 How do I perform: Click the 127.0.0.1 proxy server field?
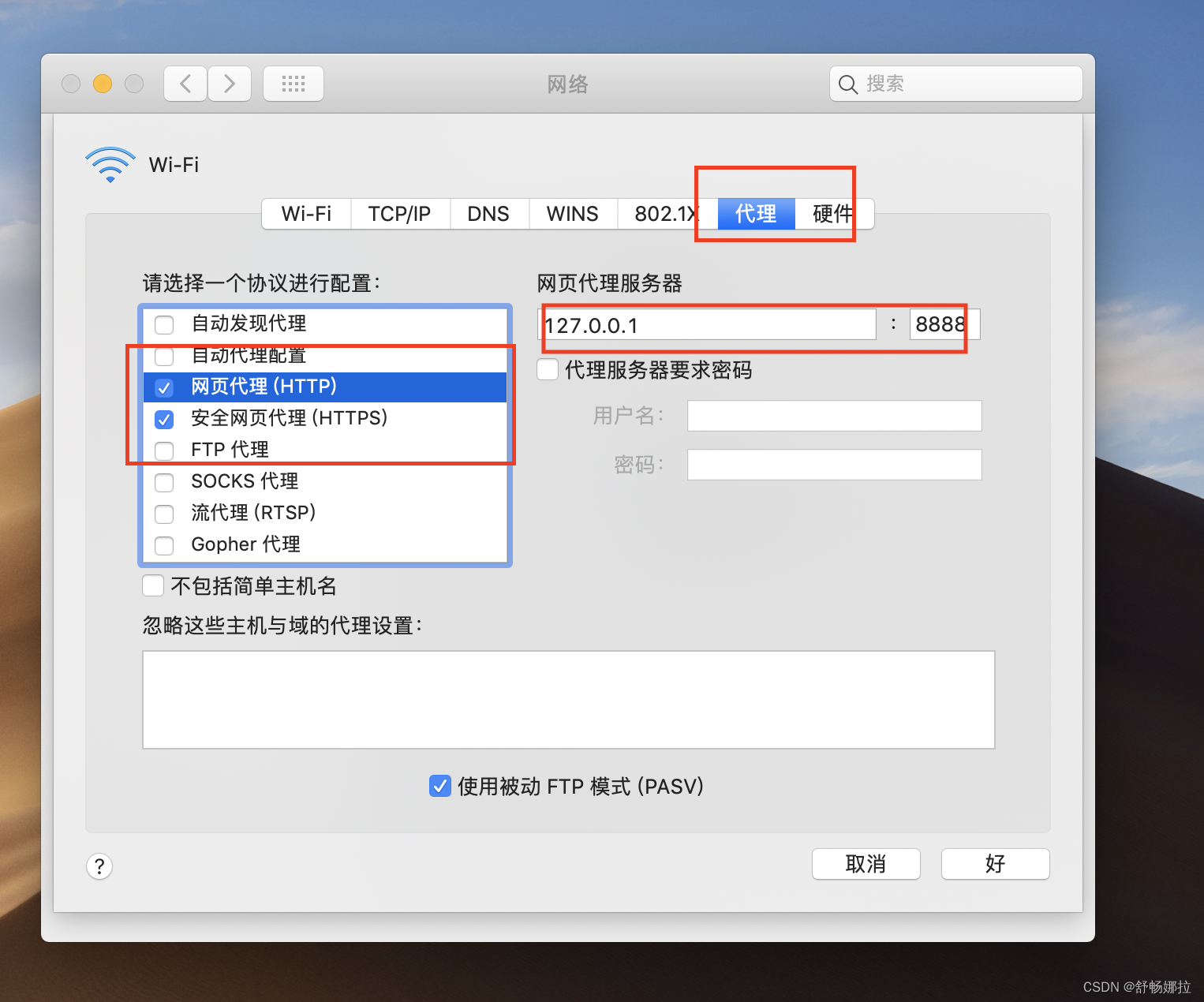pos(707,324)
